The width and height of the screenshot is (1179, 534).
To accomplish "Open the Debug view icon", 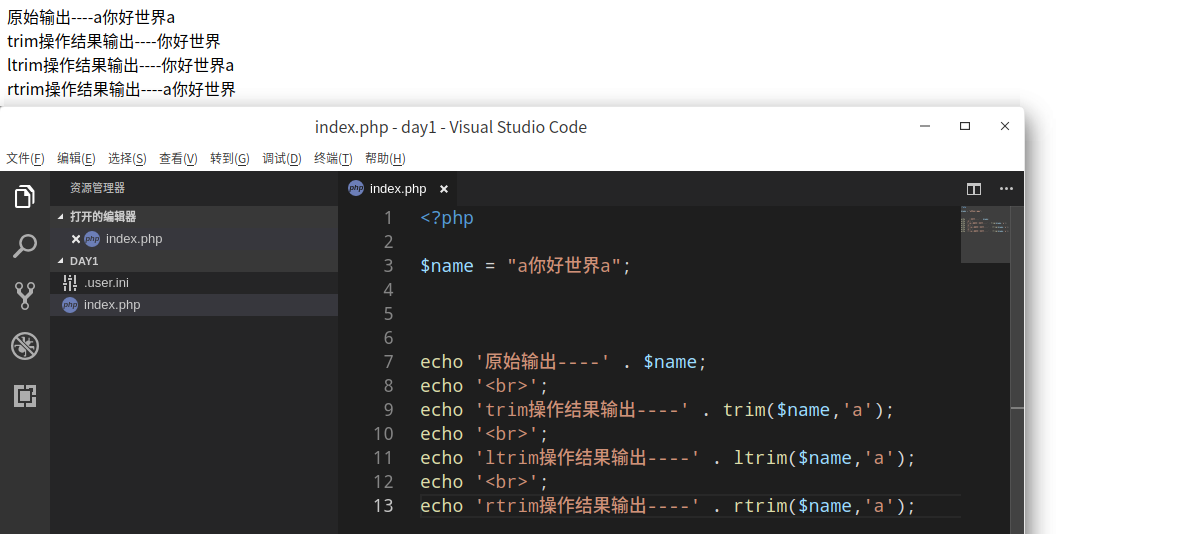I will 25,346.
